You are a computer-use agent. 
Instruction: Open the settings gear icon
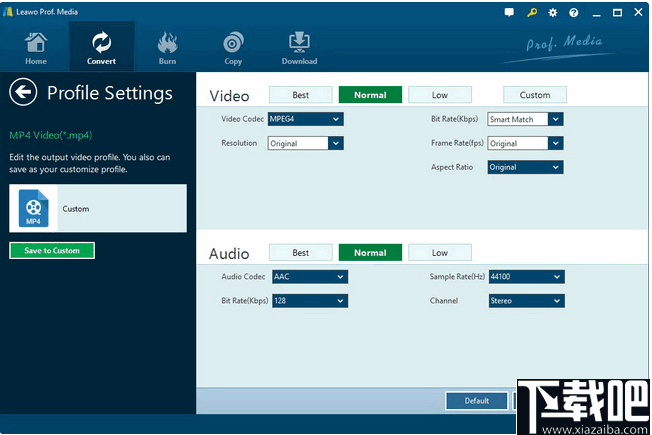(x=553, y=12)
